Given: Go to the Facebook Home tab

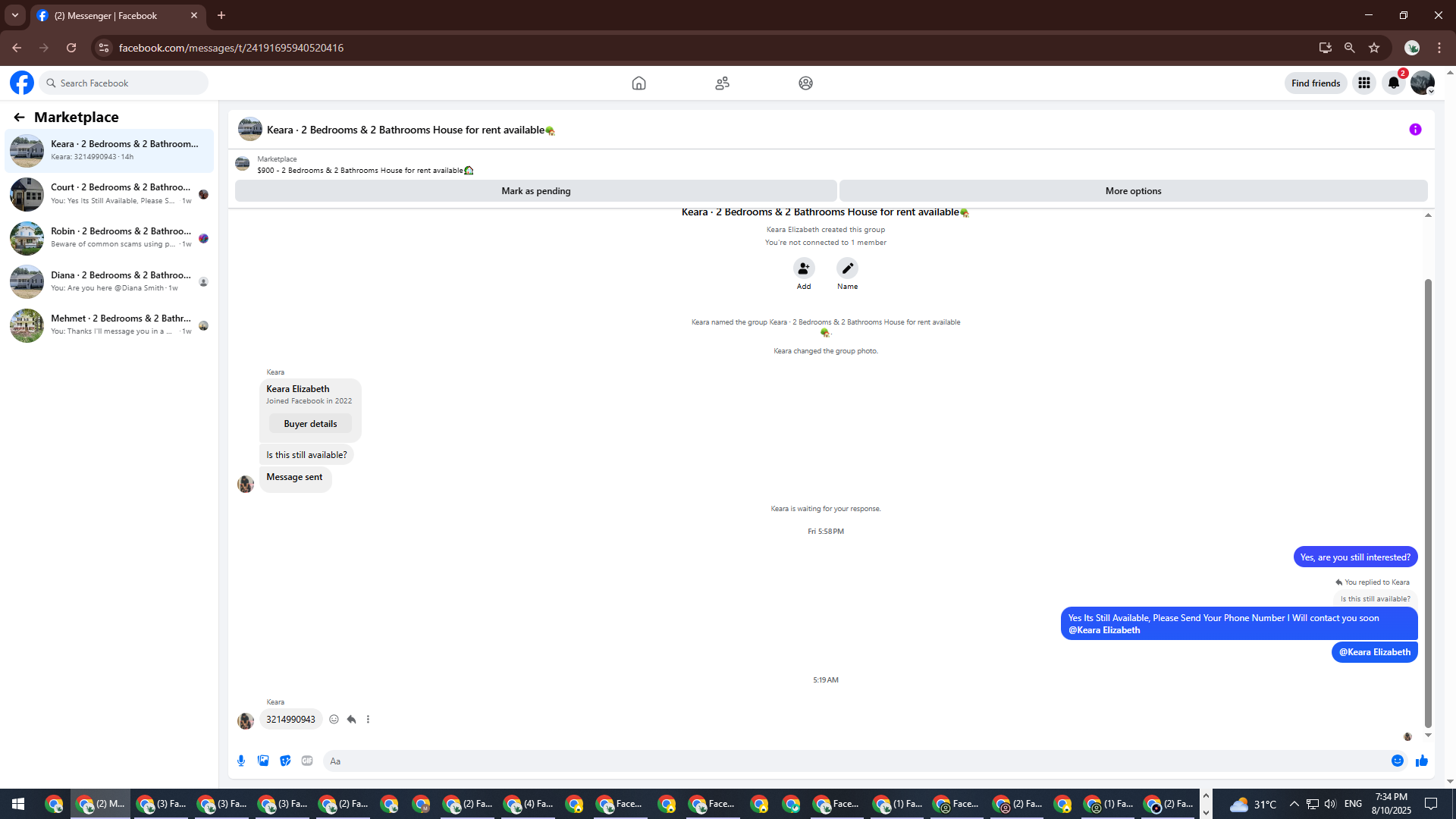Looking at the screenshot, I should pos(639,83).
